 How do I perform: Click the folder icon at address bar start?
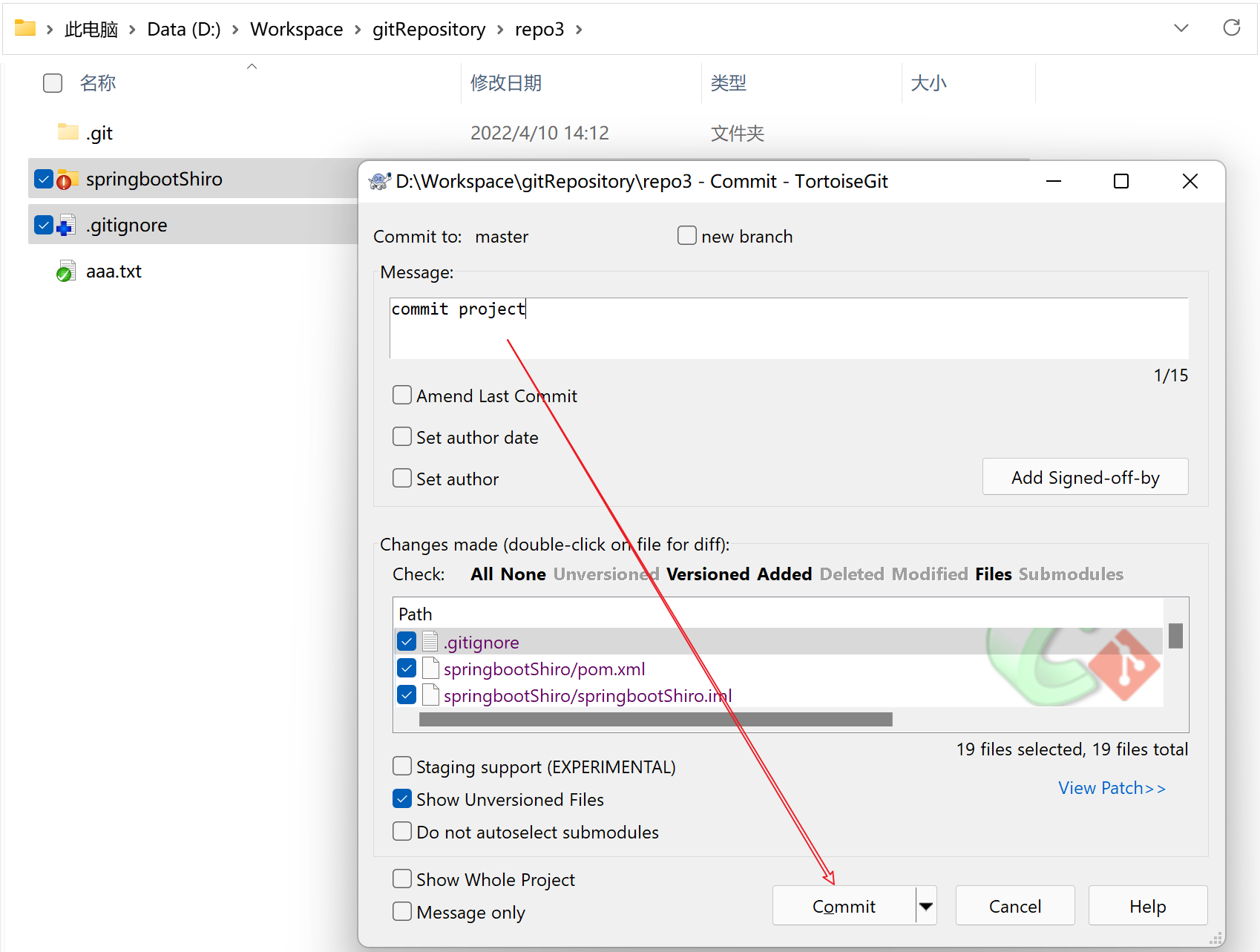[25, 28]
